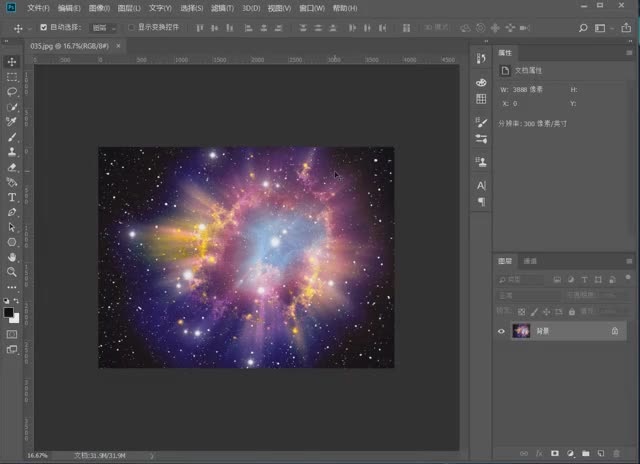The image size is (640, 464).
Task: Open the layer filter type dropdown
Action: pyautogui.click(x=520, y=280)
